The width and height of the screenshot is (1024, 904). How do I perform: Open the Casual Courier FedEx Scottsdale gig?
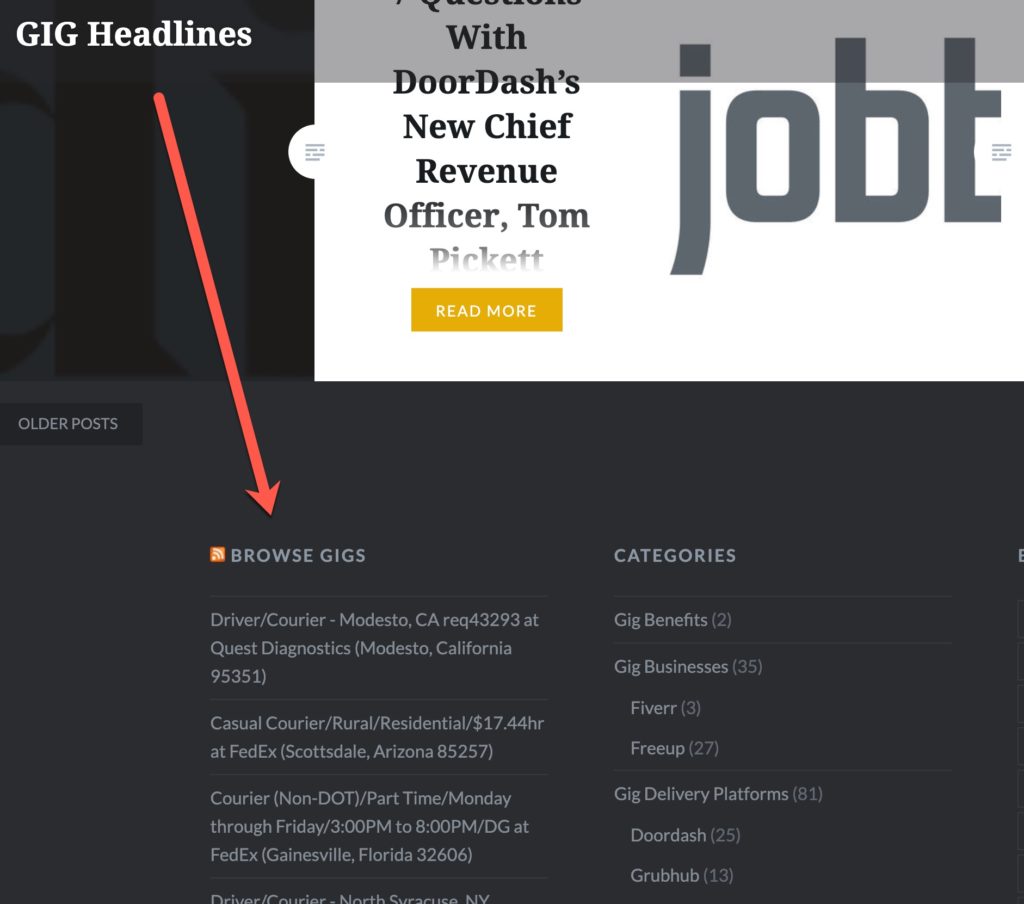[x=377, y=737]
